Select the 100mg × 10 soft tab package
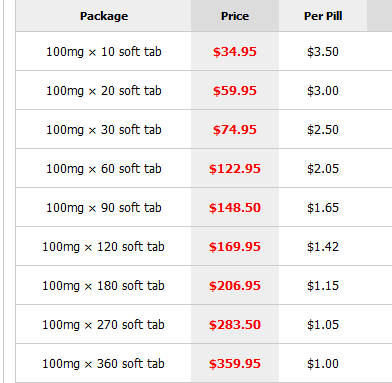392x383 pixels. pos(104,52)
